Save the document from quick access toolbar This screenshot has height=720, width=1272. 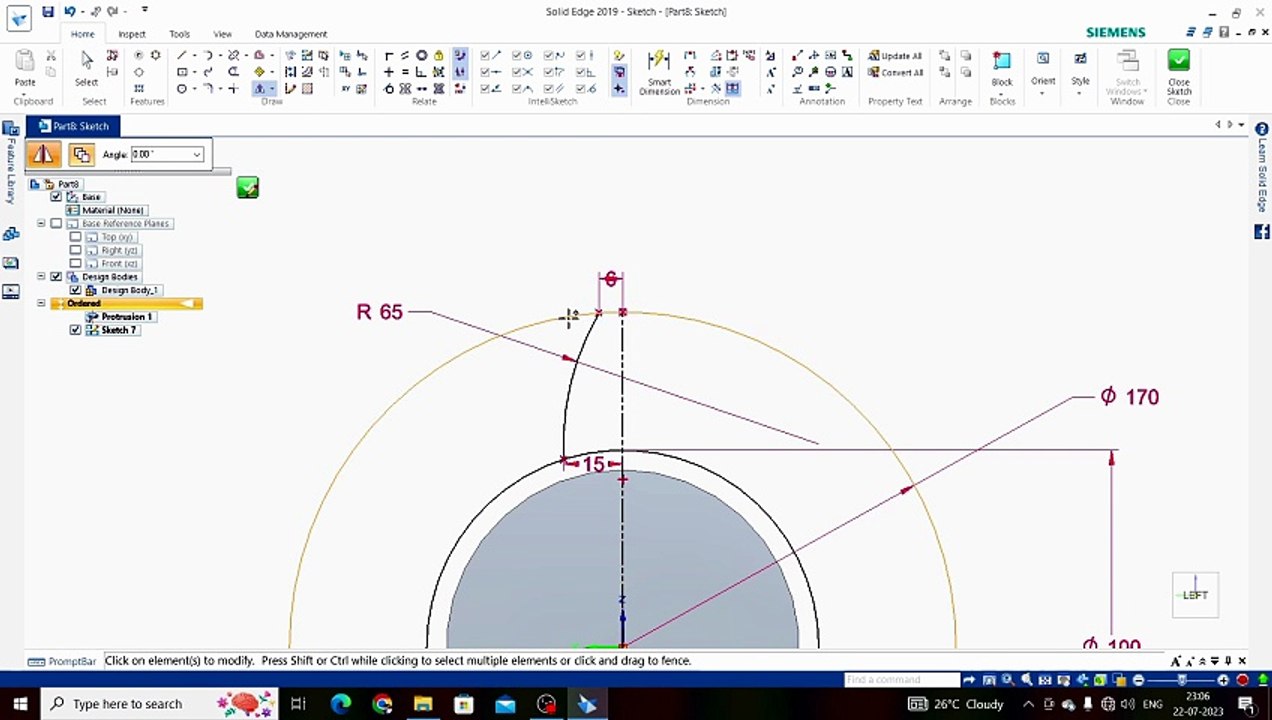[47, 12]
